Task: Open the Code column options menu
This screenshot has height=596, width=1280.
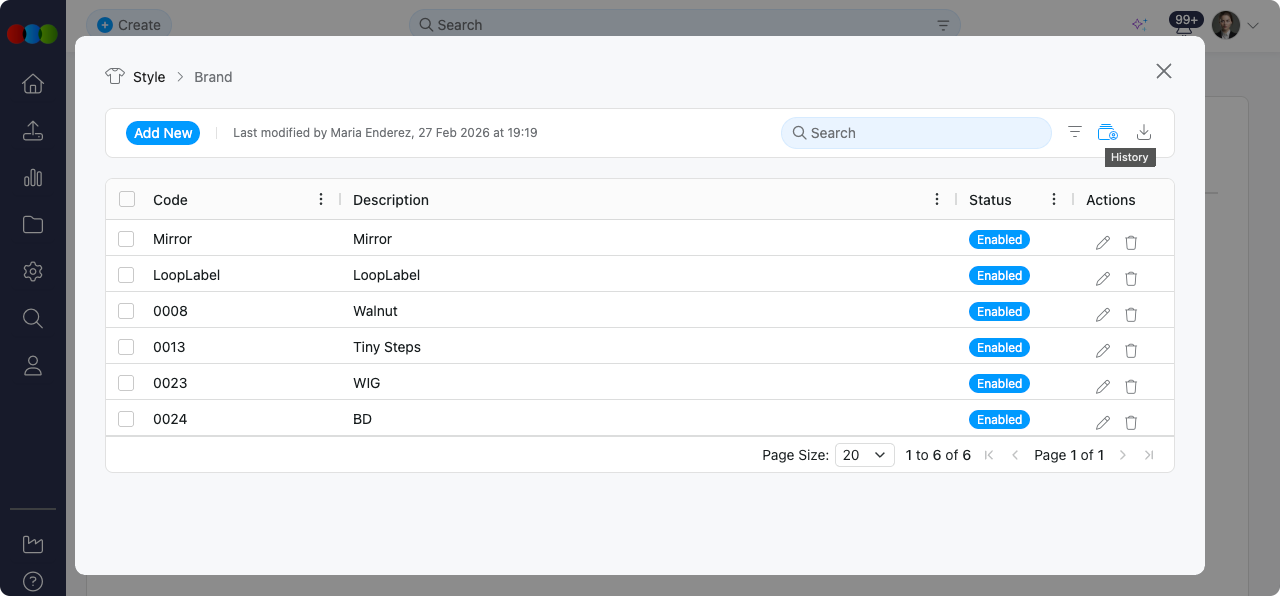Action: tap(321, 200)
